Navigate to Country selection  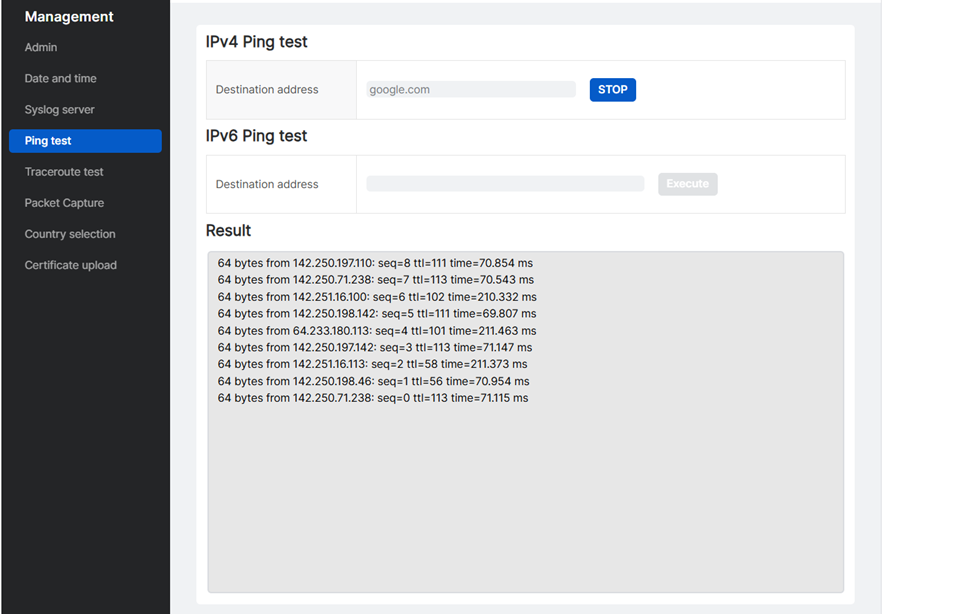70,234
